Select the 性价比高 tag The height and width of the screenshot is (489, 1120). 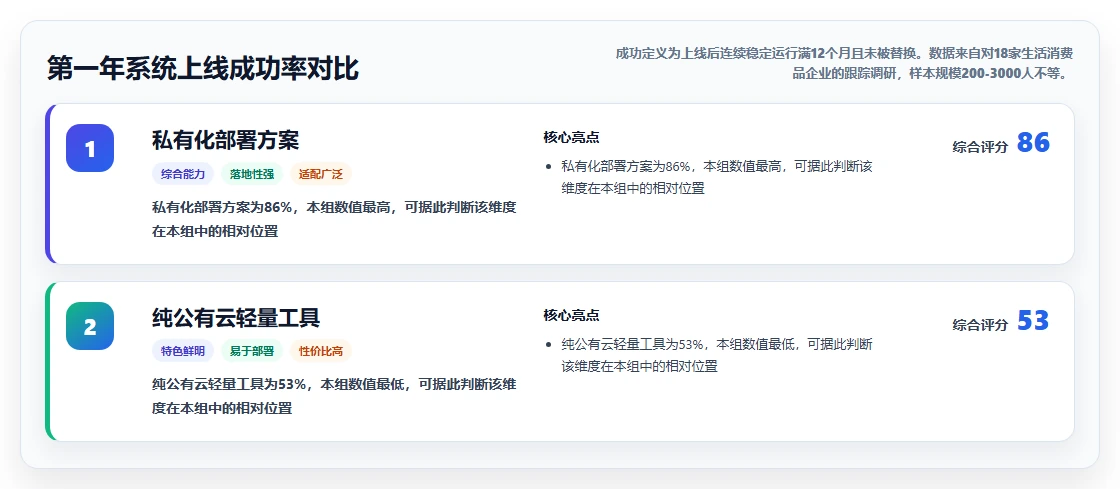(x=321, y=351)
